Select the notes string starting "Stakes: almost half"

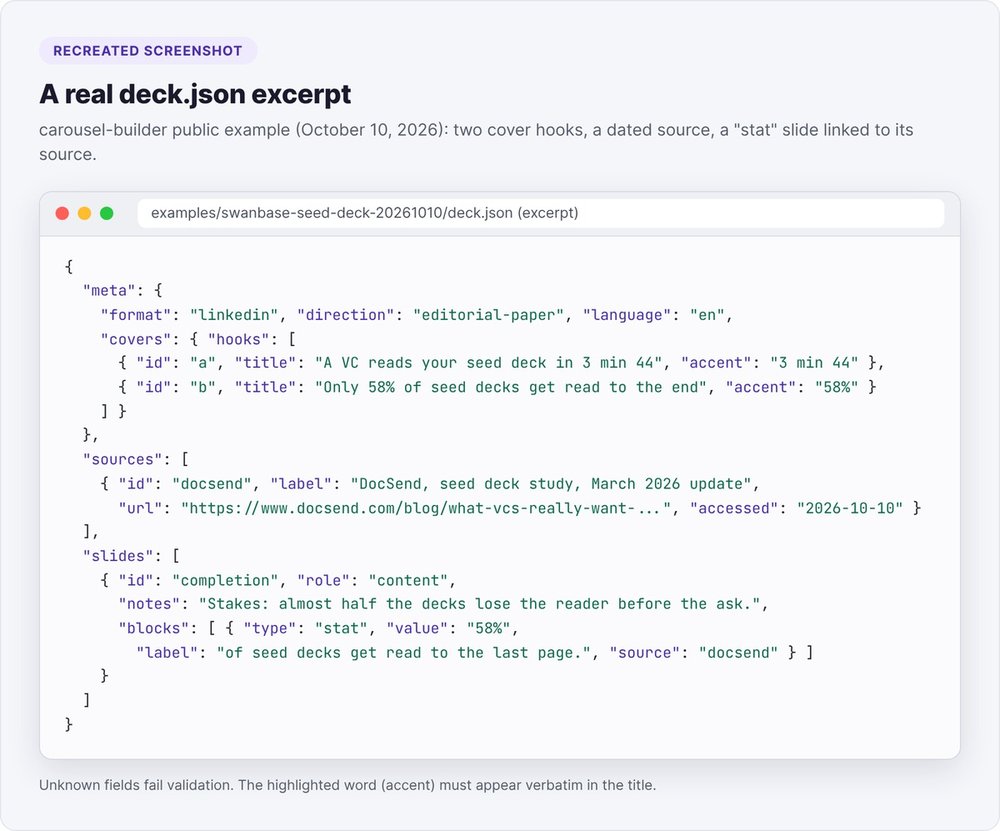[x=480, y=604]
